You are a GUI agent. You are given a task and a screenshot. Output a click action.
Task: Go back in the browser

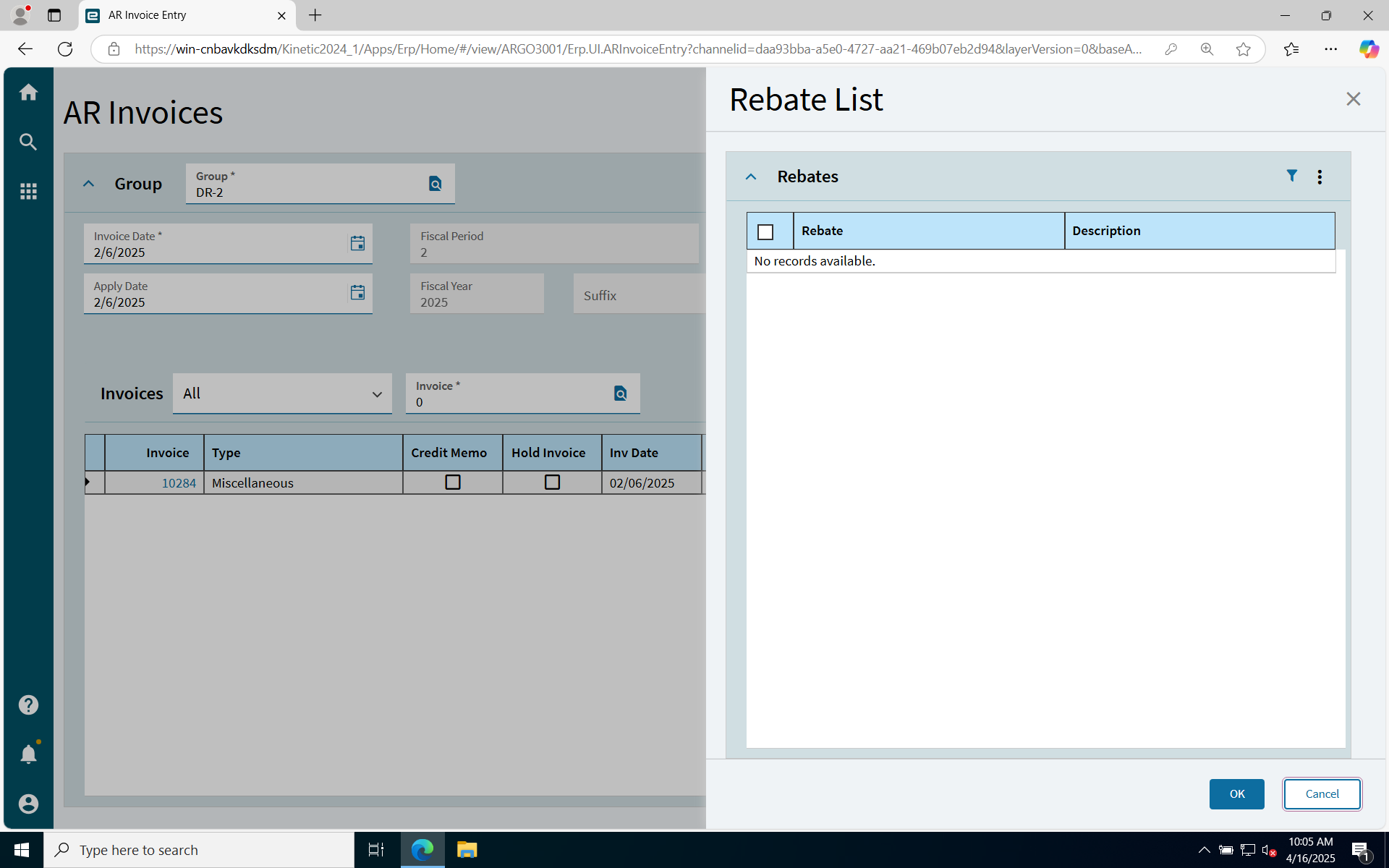tap(25, 49)
